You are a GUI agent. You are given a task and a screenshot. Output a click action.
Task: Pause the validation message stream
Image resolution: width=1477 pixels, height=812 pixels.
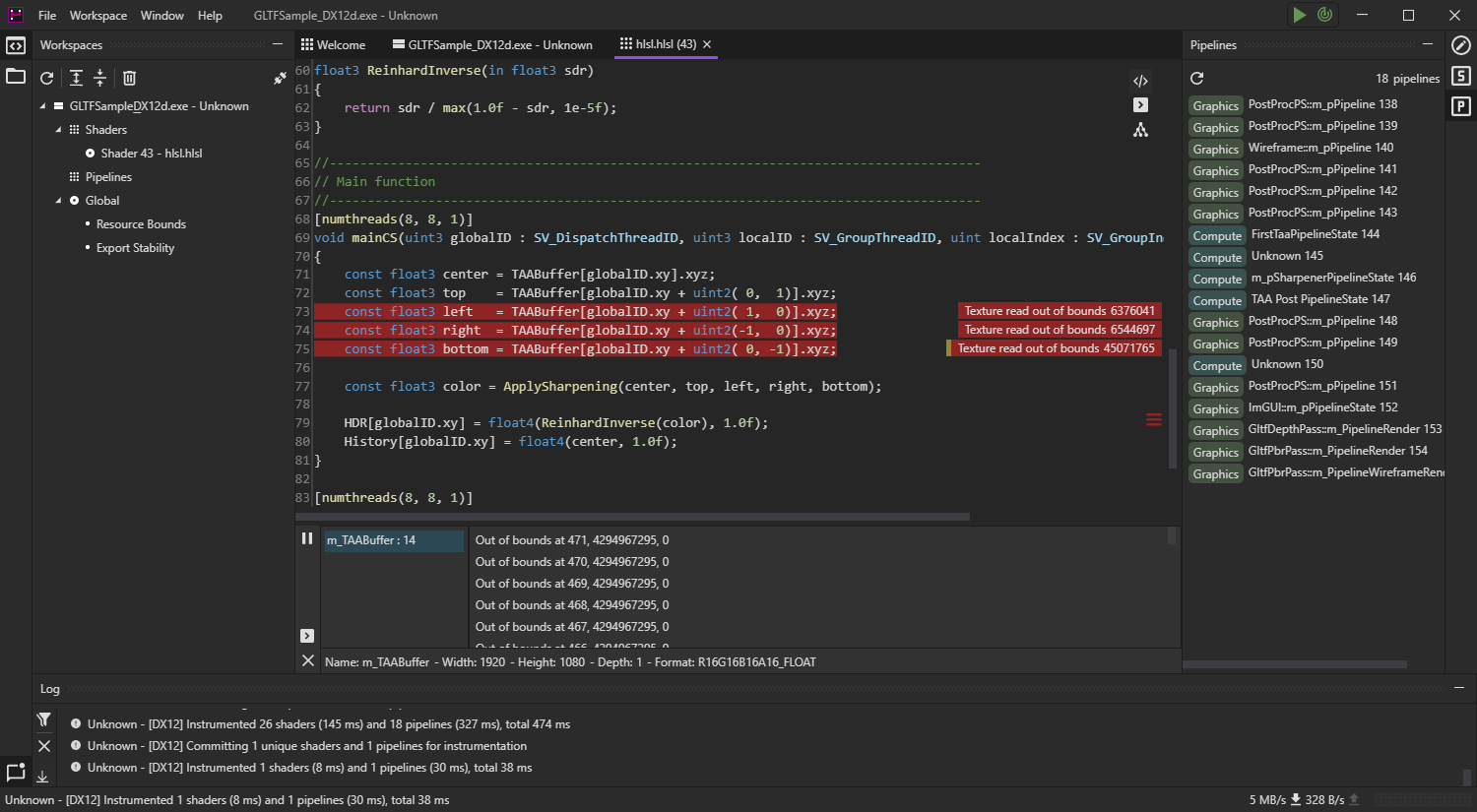click(307, 538)
